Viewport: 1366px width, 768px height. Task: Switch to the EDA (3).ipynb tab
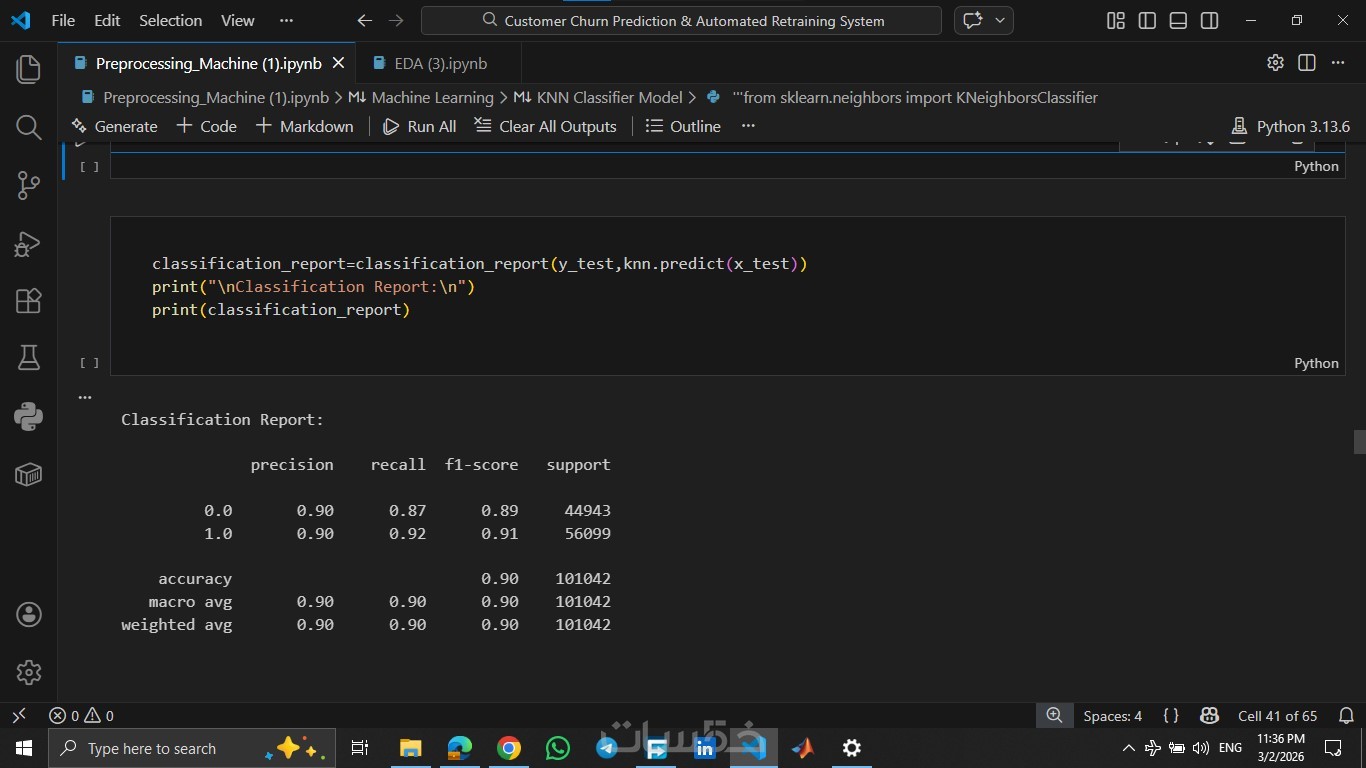click(x=440, y=63)
